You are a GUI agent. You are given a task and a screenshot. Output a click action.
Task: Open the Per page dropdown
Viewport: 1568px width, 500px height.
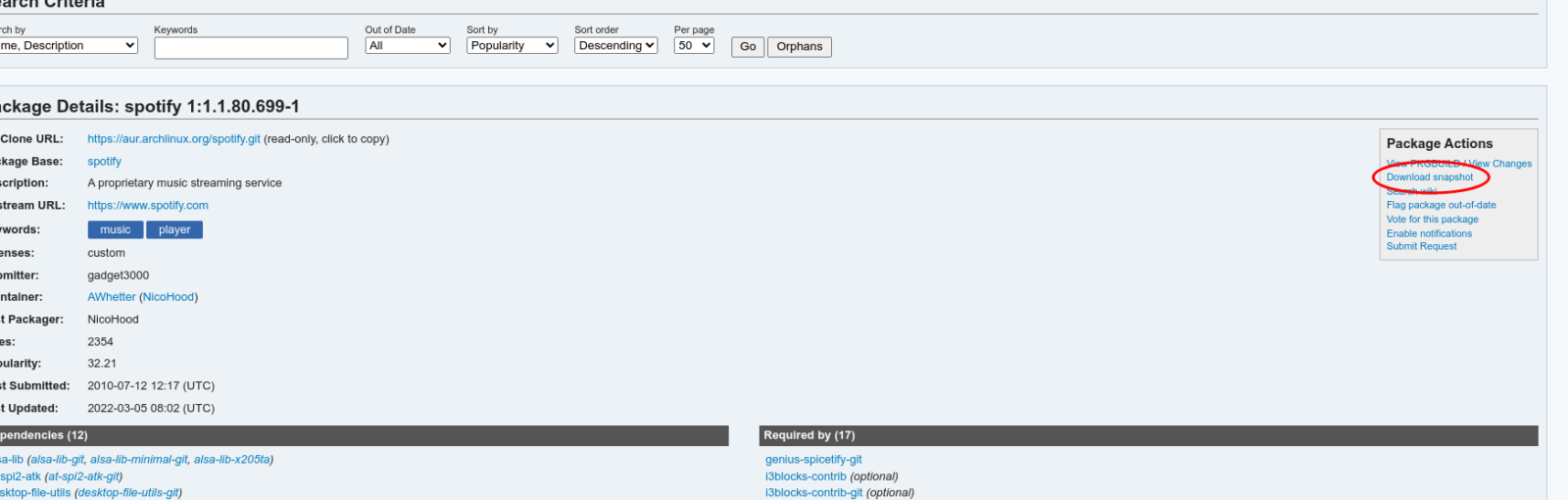[x=694, y=46]
